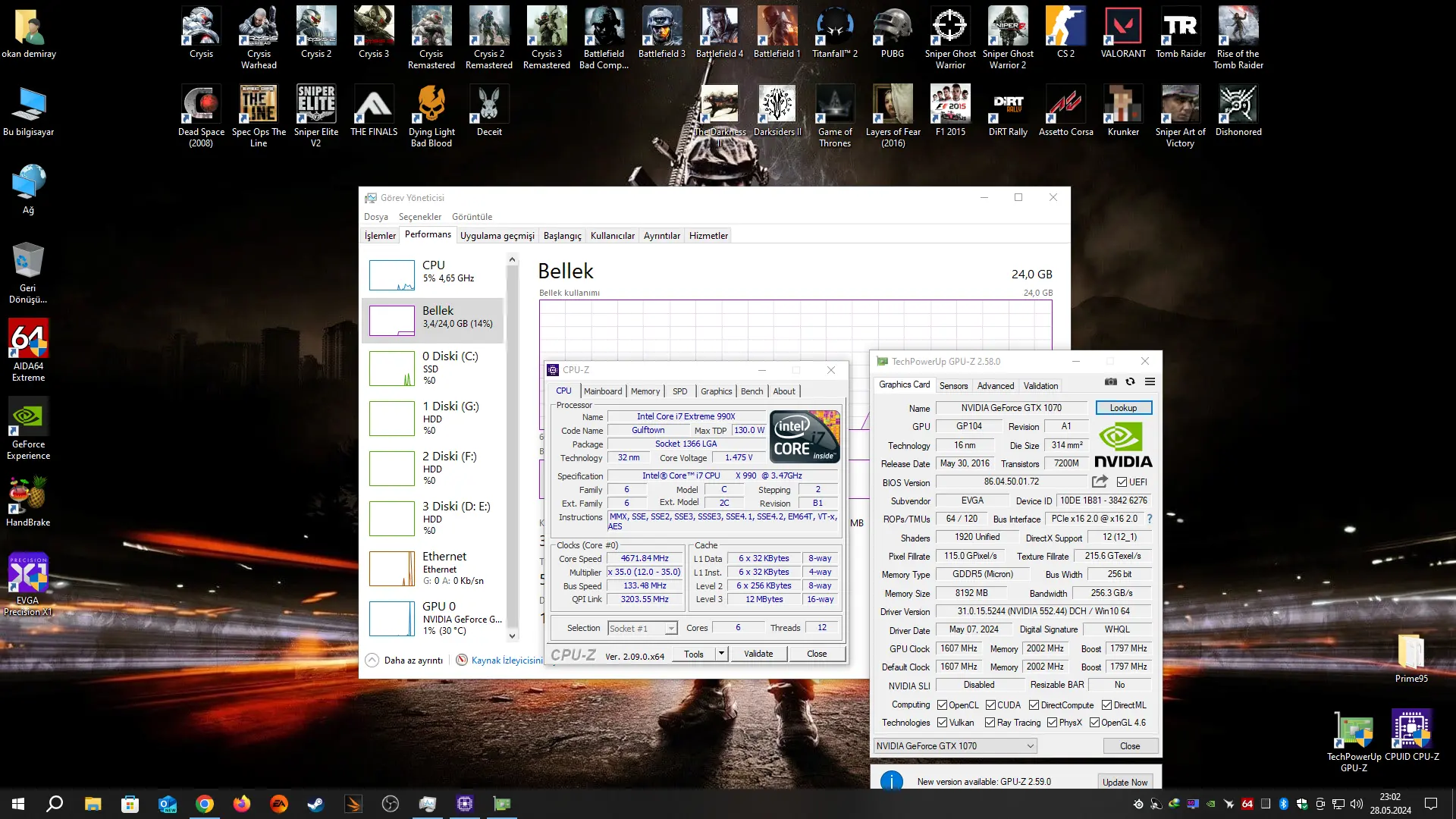Launch VALORANT desktop icon

click(x=1123, y=33)
